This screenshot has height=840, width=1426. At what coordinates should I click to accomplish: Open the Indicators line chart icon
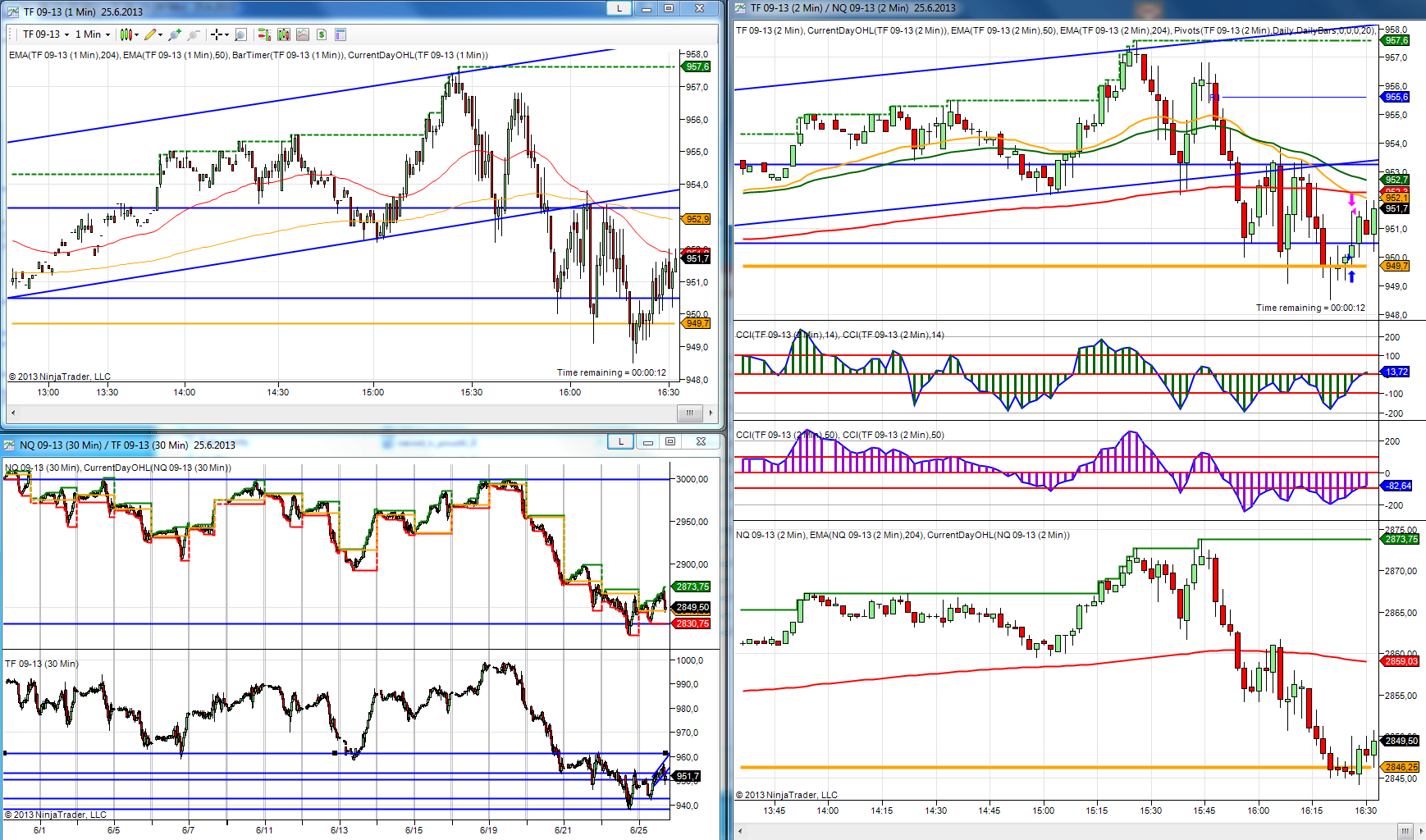click(x=303, y=34)
